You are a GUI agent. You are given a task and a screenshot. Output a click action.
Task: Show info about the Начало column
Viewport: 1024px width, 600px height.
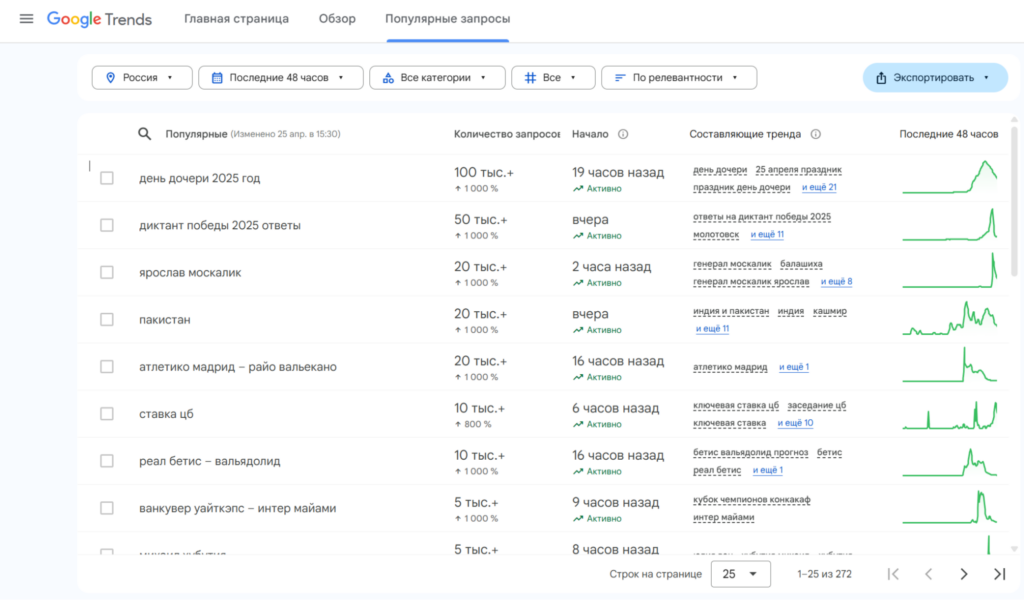623,134
